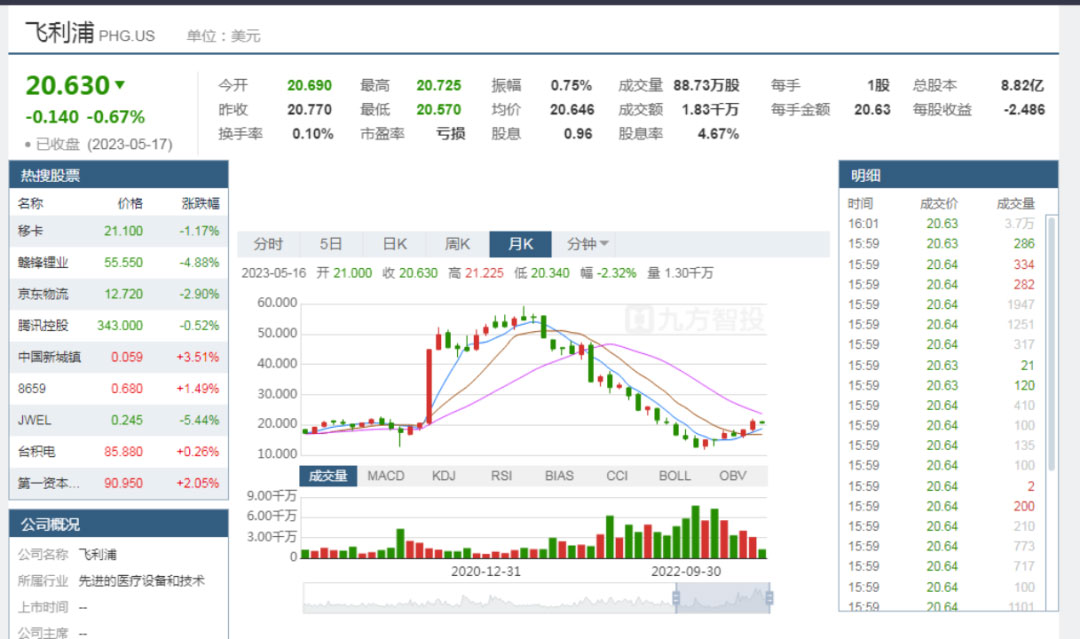Screen dimensions: 1080x639
Task: Open 腾讯控股 in the hot stocks list
Action: tap(43, 325)
